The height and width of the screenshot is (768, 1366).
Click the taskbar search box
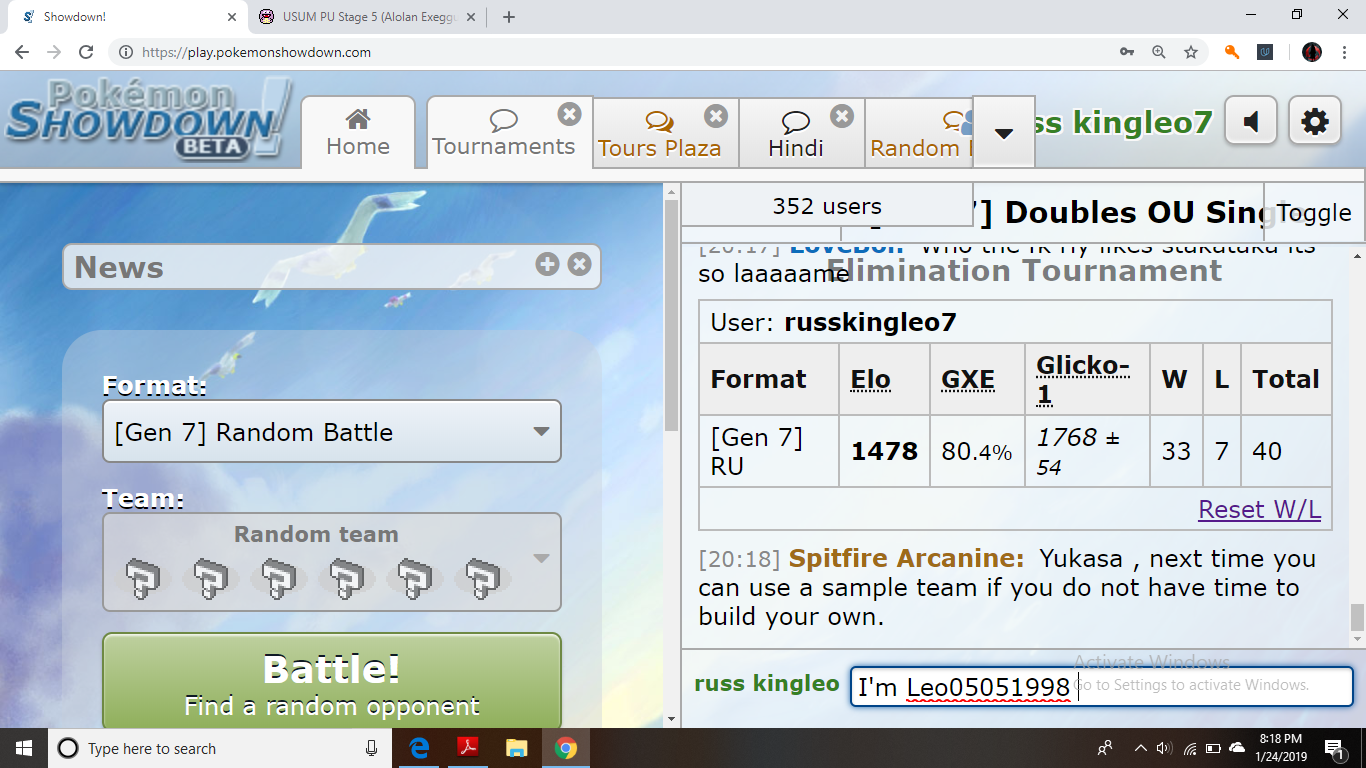[x=220, y=748]
